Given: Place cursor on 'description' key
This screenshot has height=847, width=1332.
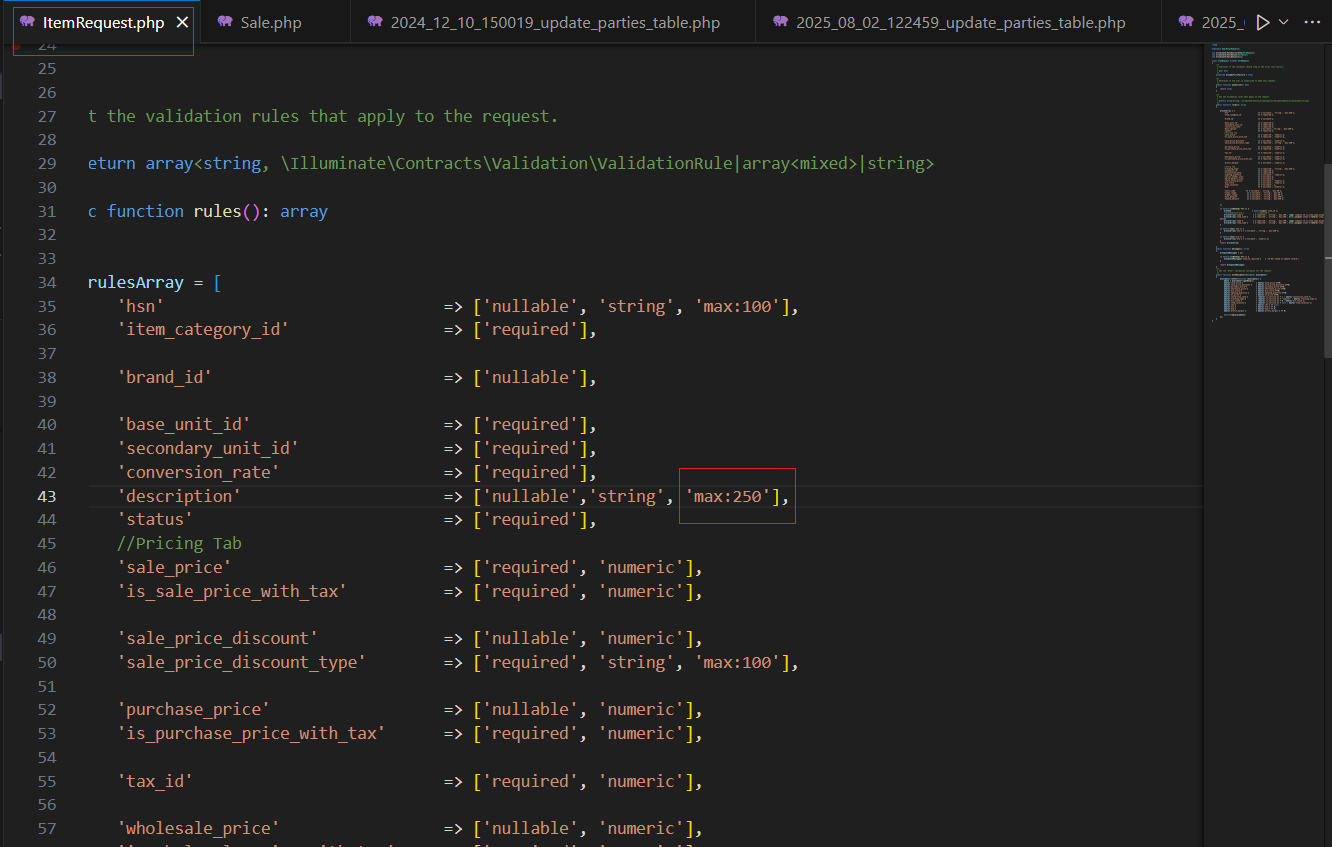Looking at the screenshot, I should click(x=179, y=496).
